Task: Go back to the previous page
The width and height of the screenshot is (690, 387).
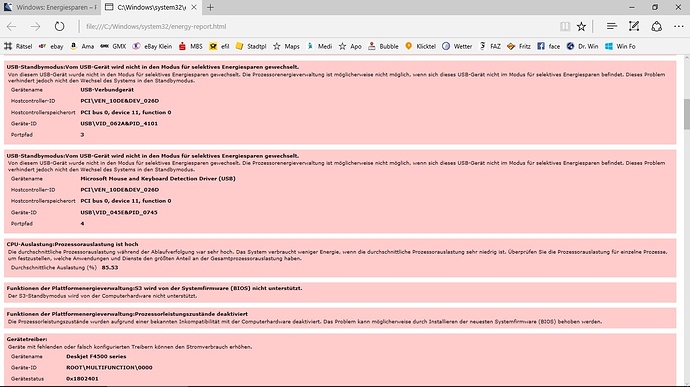Action: point(11,26)
